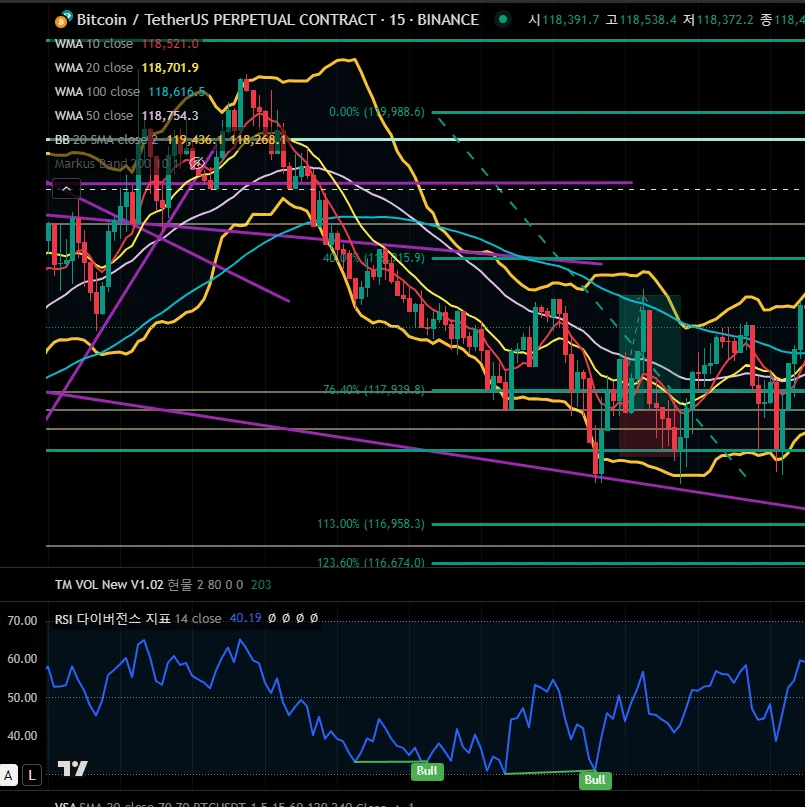The width and height of the screenshot is (805, 807).
Task: Click the BB 20 SMA close legend
Action: (x=106, y=140)
